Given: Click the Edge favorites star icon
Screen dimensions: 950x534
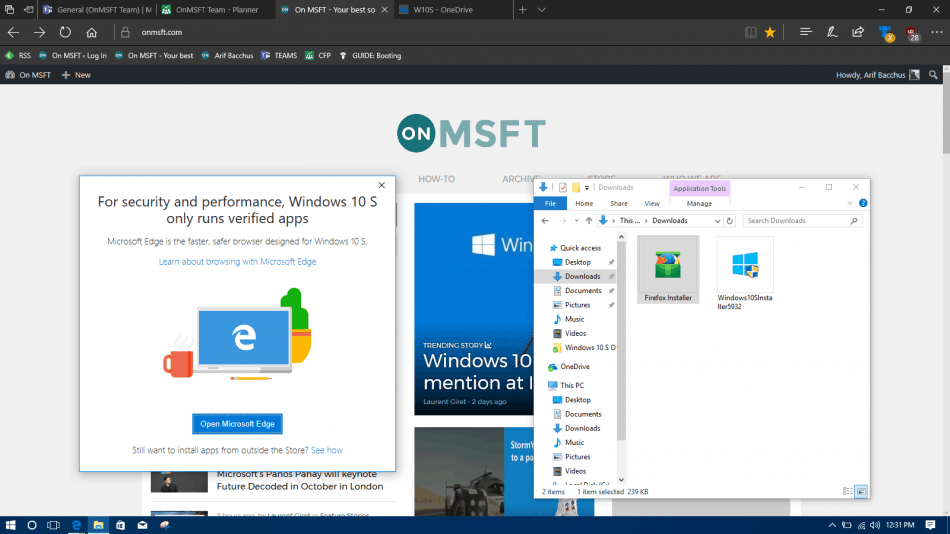Looking at the screenshot, I should pos(769,32).
